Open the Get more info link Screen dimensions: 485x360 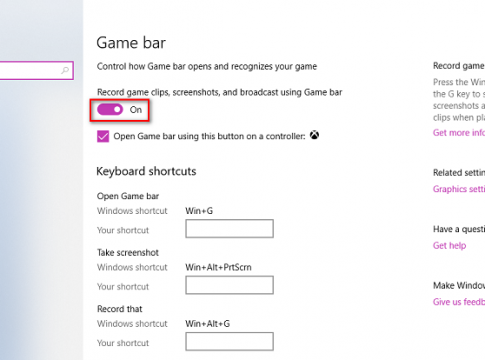click(x=459, y=133)
